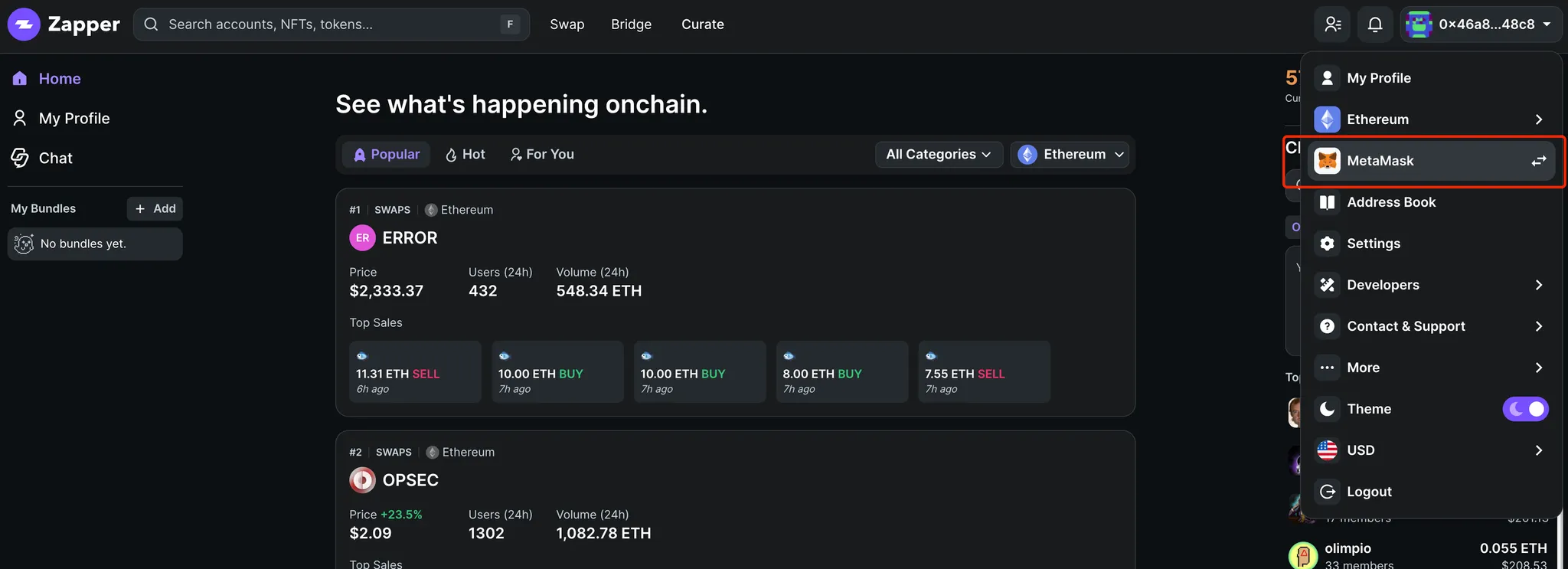Add a new bundle

point(155,209)
